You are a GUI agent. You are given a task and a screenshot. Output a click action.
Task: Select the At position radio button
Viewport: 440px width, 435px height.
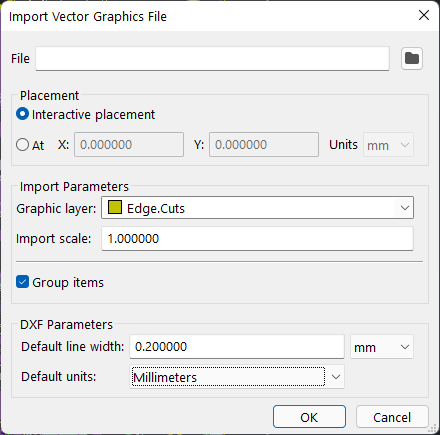point(22,145)
